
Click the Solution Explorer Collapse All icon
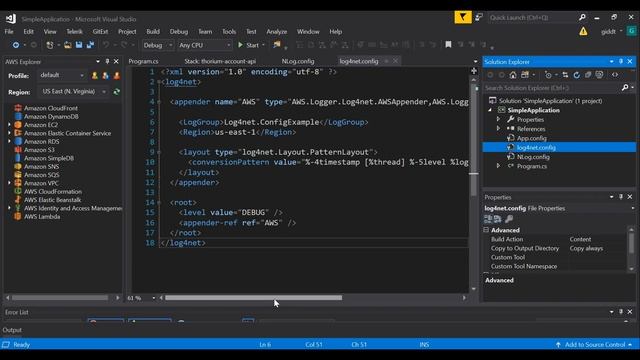[x=588, y=75]
